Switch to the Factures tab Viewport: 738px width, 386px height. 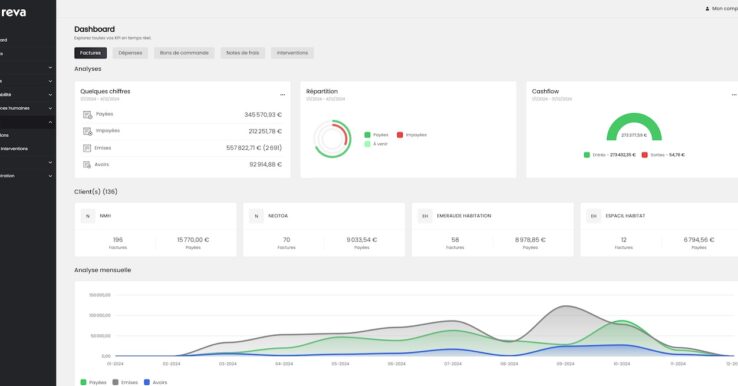pos(90,53)
